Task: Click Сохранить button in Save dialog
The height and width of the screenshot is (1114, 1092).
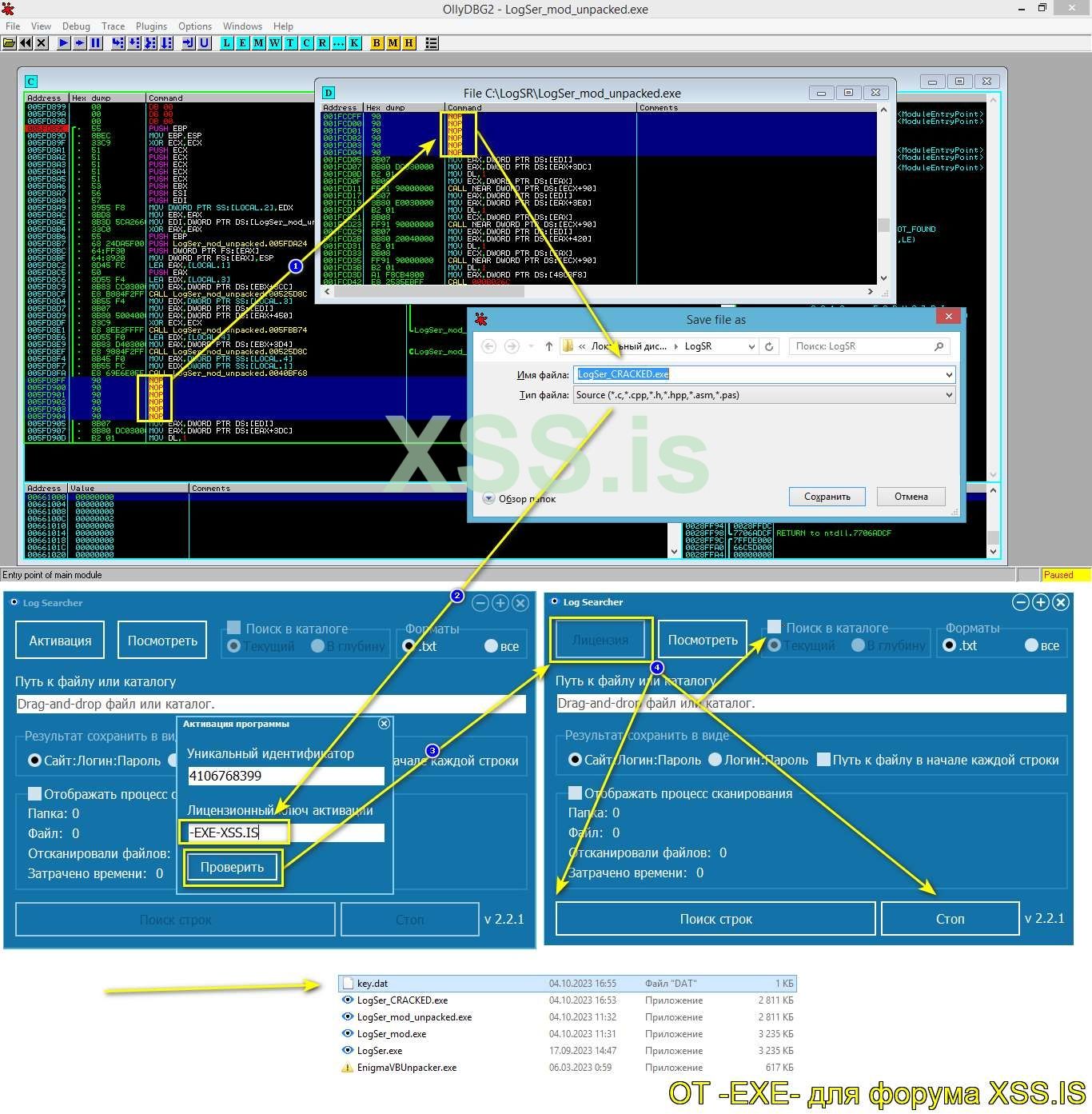Action: click(x=827, y=497)
